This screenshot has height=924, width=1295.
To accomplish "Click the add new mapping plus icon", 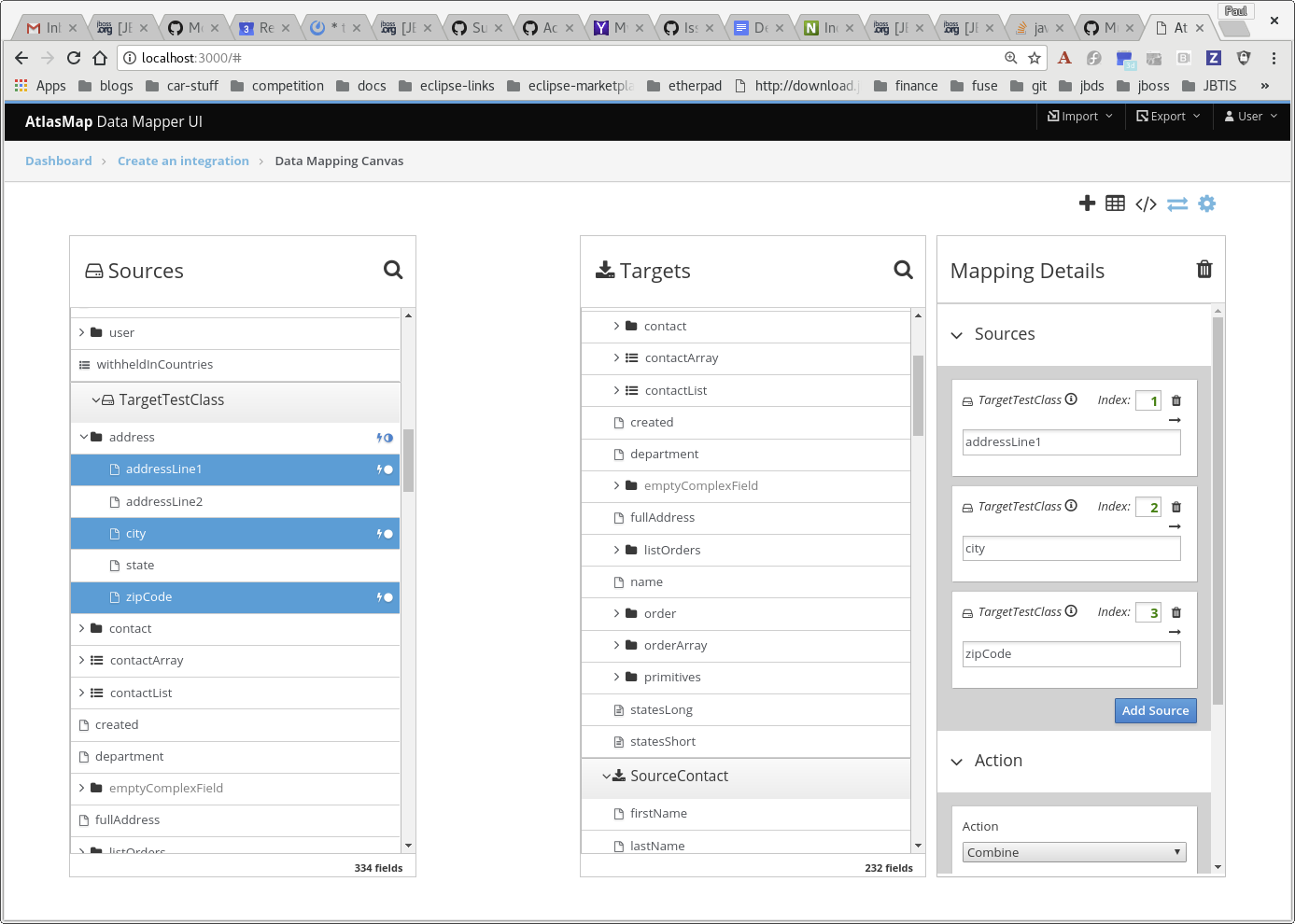I will click(x=1087, y=203).
